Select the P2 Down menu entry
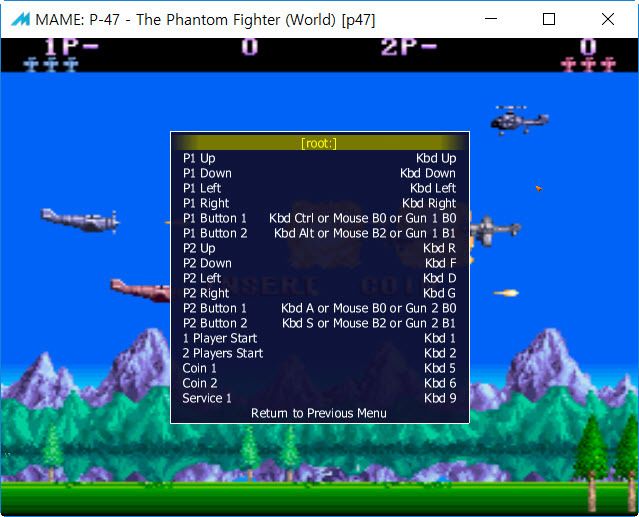639x517 pixels. click(x=320, y=263)
